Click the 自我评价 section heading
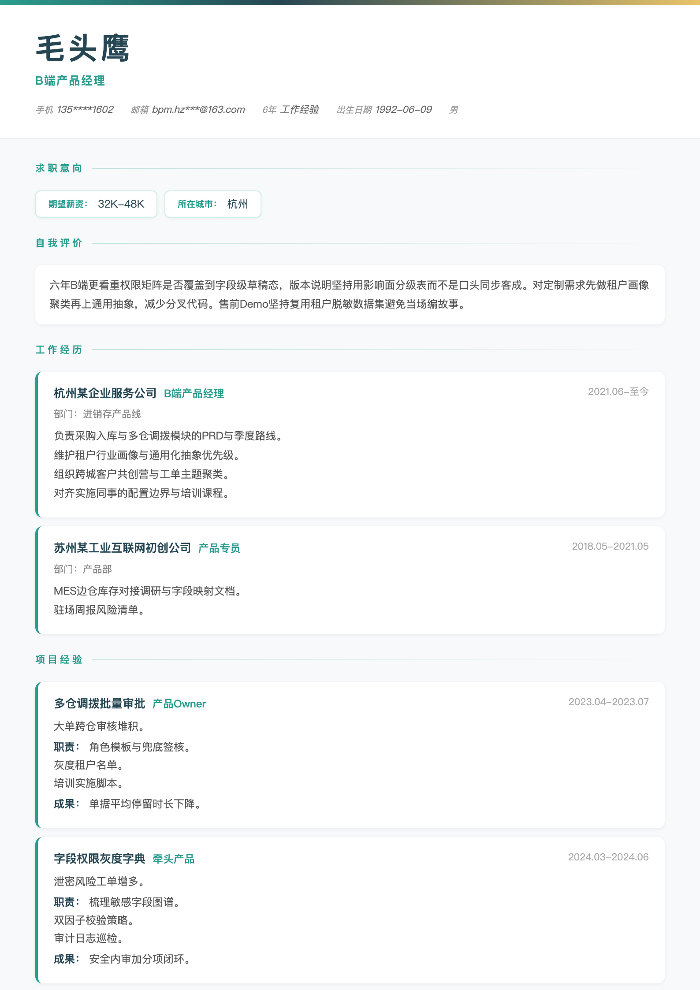 59,242
